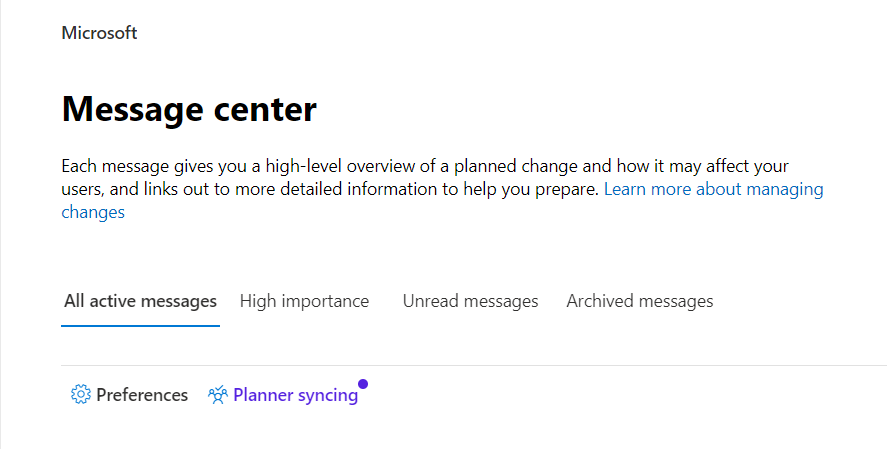Click the blue underline beneath All active messages
The image size is (887, 449).
coord(140,325)
